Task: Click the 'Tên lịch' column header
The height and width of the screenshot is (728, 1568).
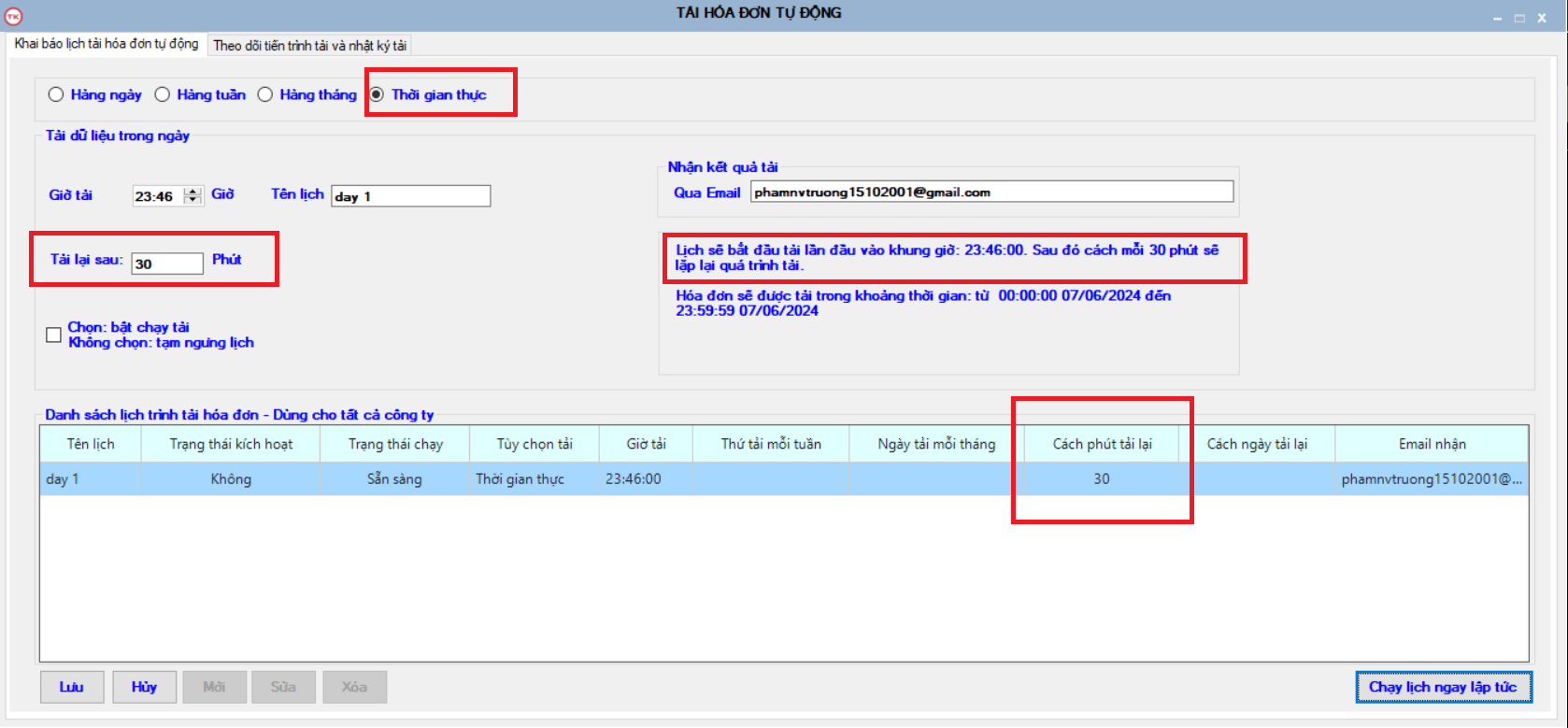Action: 91,444
